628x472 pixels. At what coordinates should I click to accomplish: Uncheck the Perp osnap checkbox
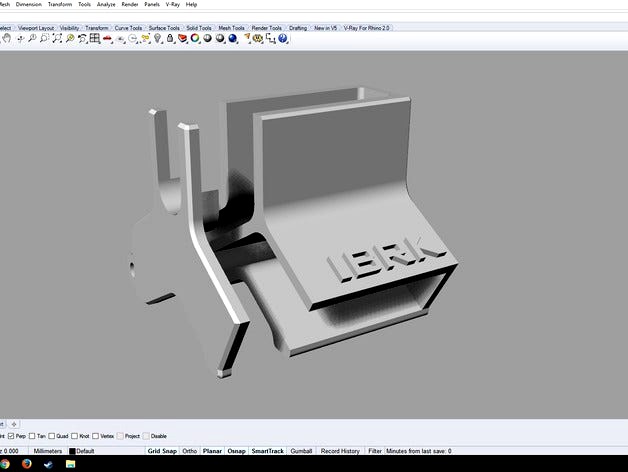coord(11,436)
